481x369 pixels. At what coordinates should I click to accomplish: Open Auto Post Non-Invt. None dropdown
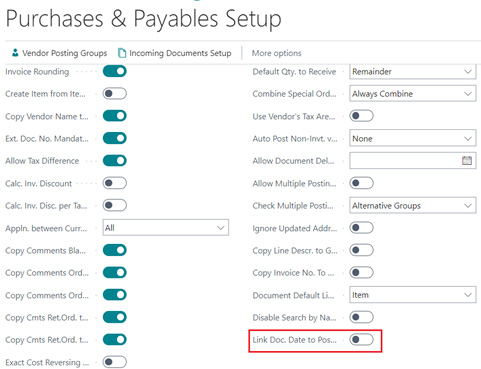point(412,138)
